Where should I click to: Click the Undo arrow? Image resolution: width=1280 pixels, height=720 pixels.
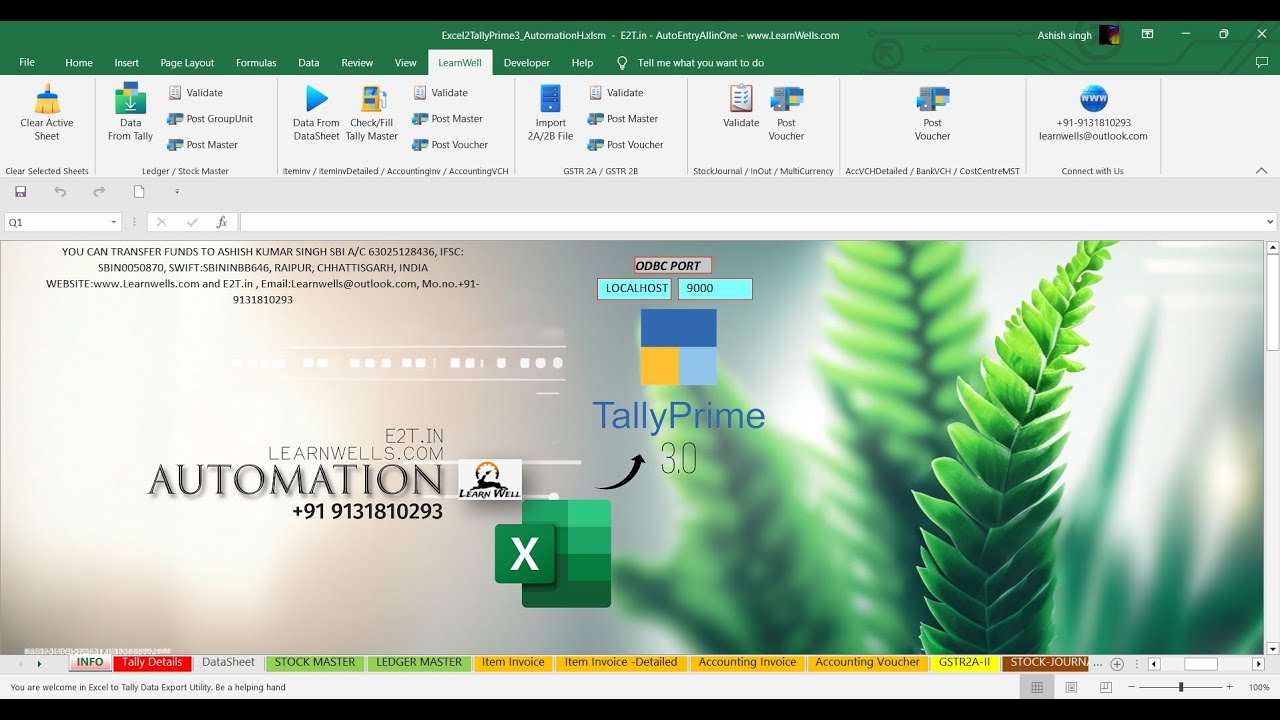(60, 191)
